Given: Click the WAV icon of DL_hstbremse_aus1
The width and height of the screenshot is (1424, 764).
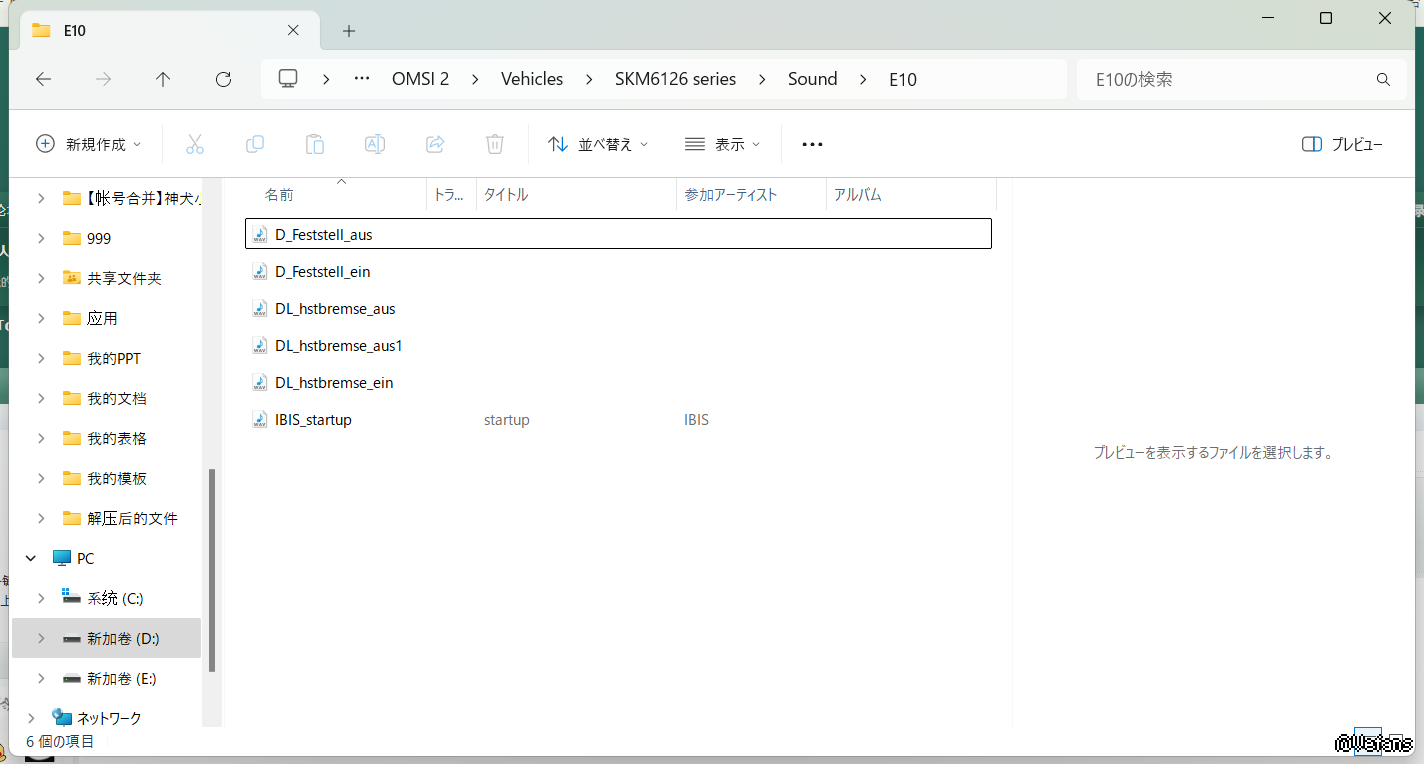Looking at the screenshot, I should (260, 345).
